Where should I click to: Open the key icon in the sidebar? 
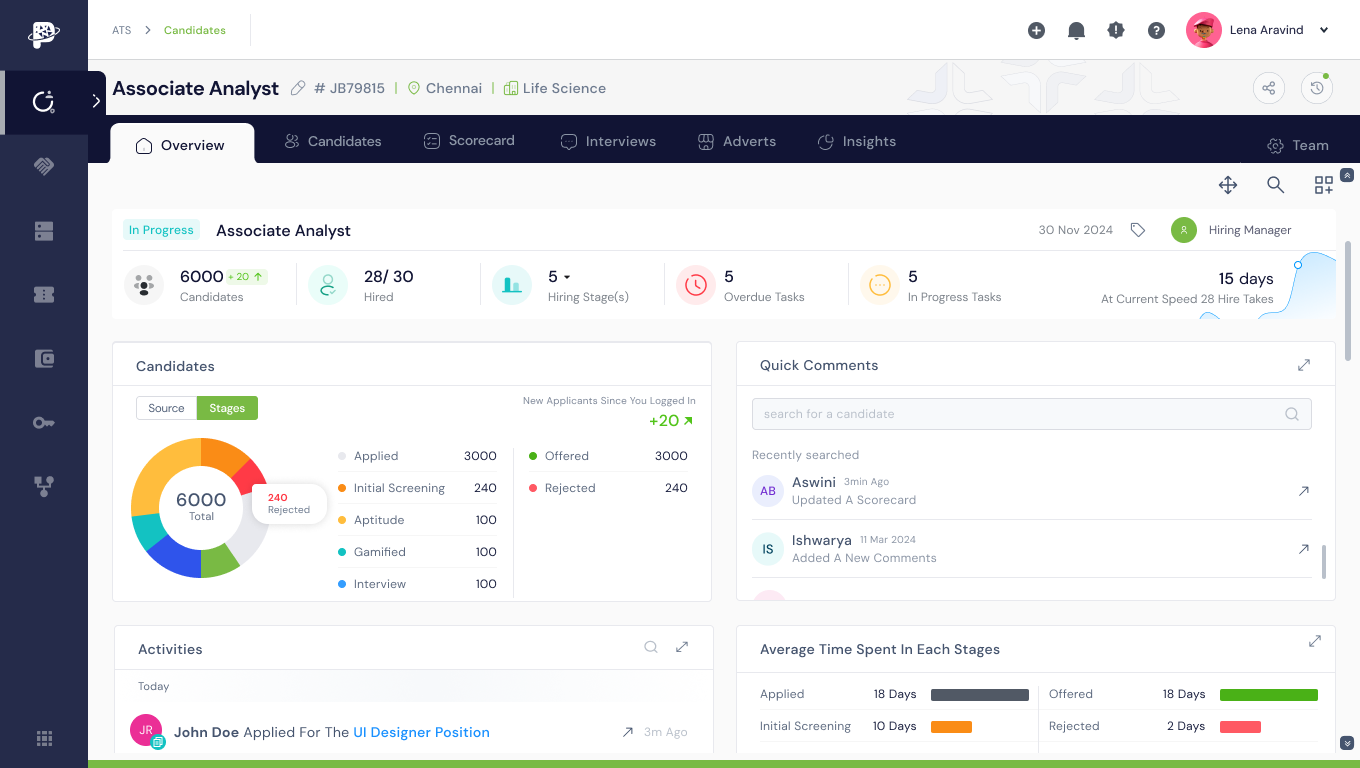pos(44,422)
